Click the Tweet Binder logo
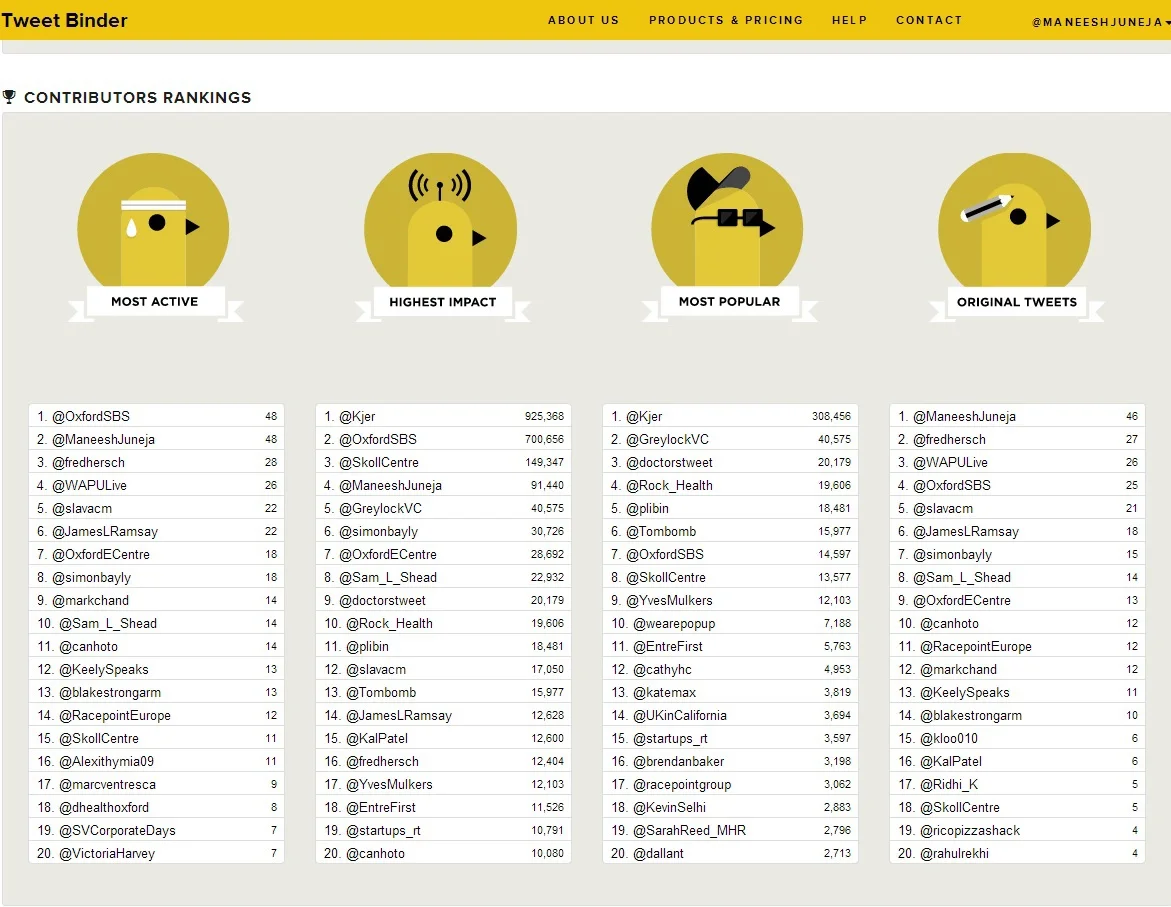The height and width of the screenshot is (907, 1171). tap(64, 20)
